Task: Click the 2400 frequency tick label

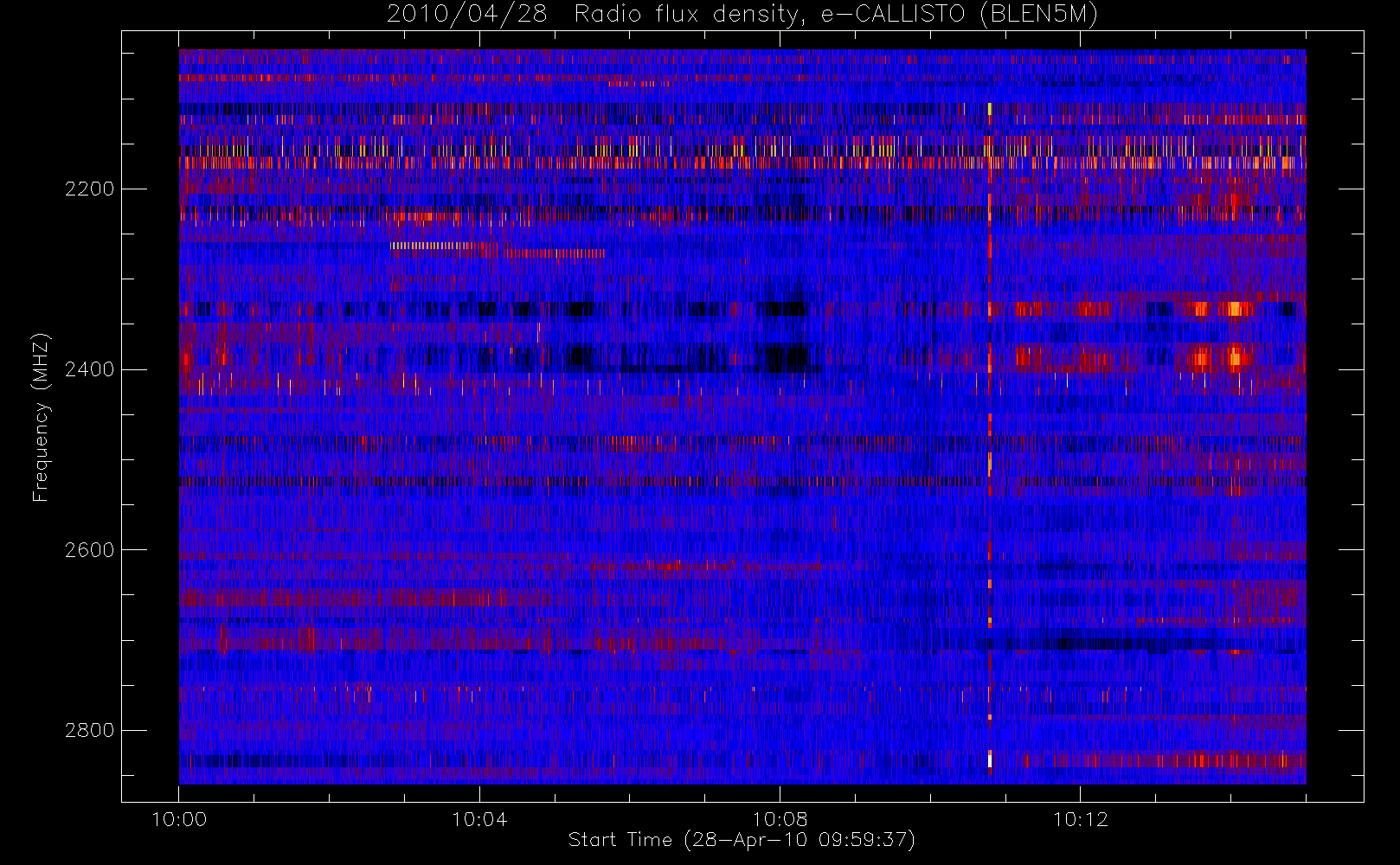Action: 89,370
